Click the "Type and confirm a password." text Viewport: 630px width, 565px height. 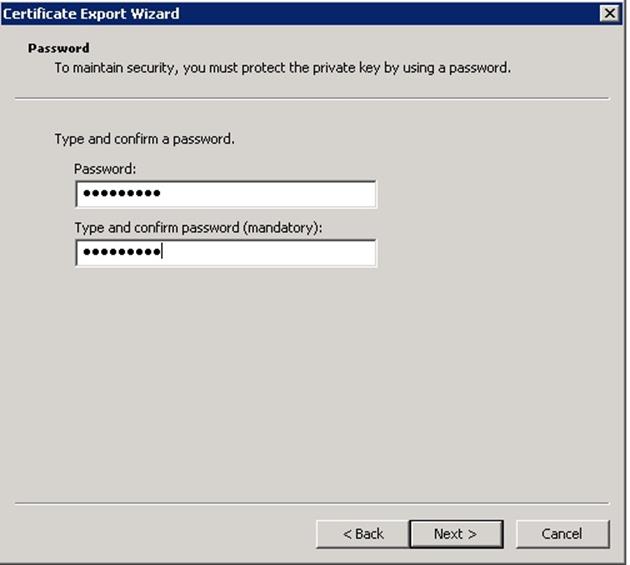click(x=144, y=139)
